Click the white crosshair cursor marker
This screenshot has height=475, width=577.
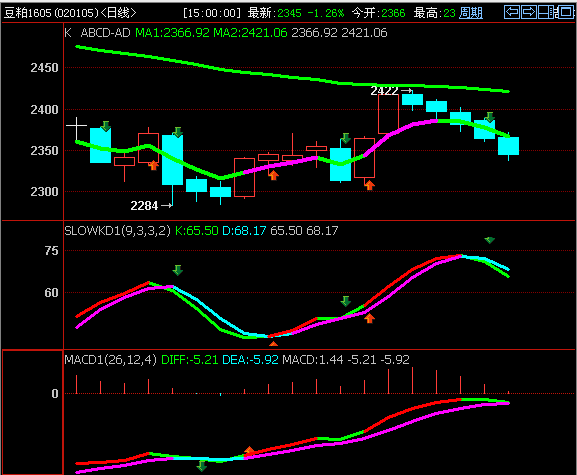point(77,125)
